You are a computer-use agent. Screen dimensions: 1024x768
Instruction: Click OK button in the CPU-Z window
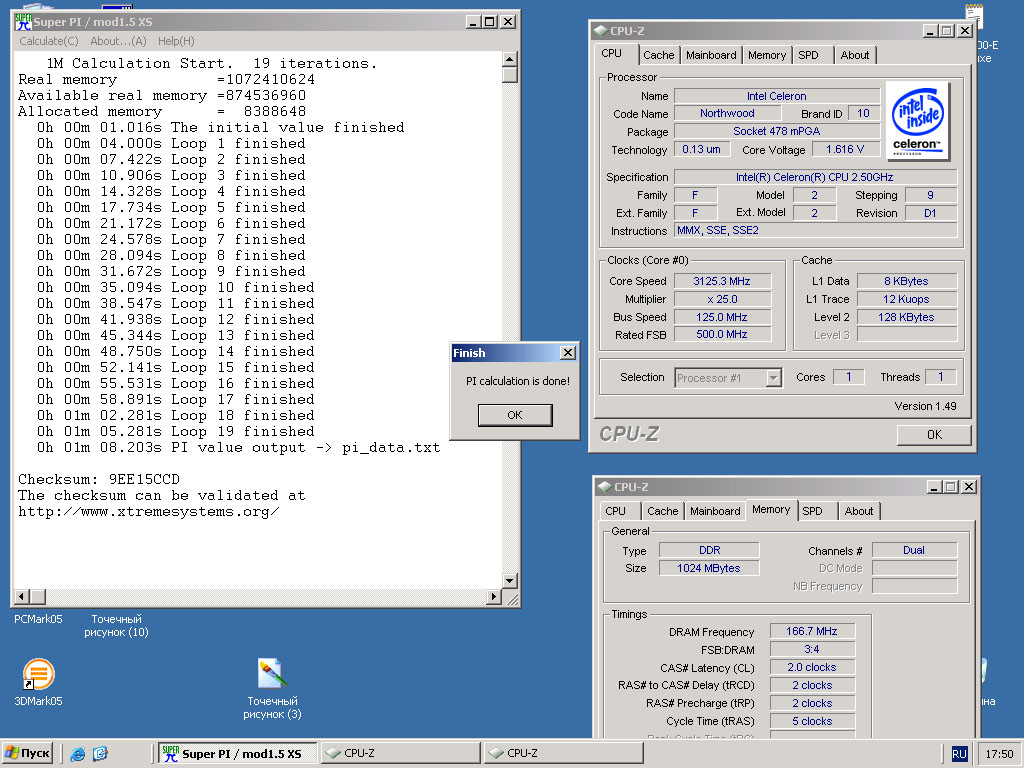934,435
